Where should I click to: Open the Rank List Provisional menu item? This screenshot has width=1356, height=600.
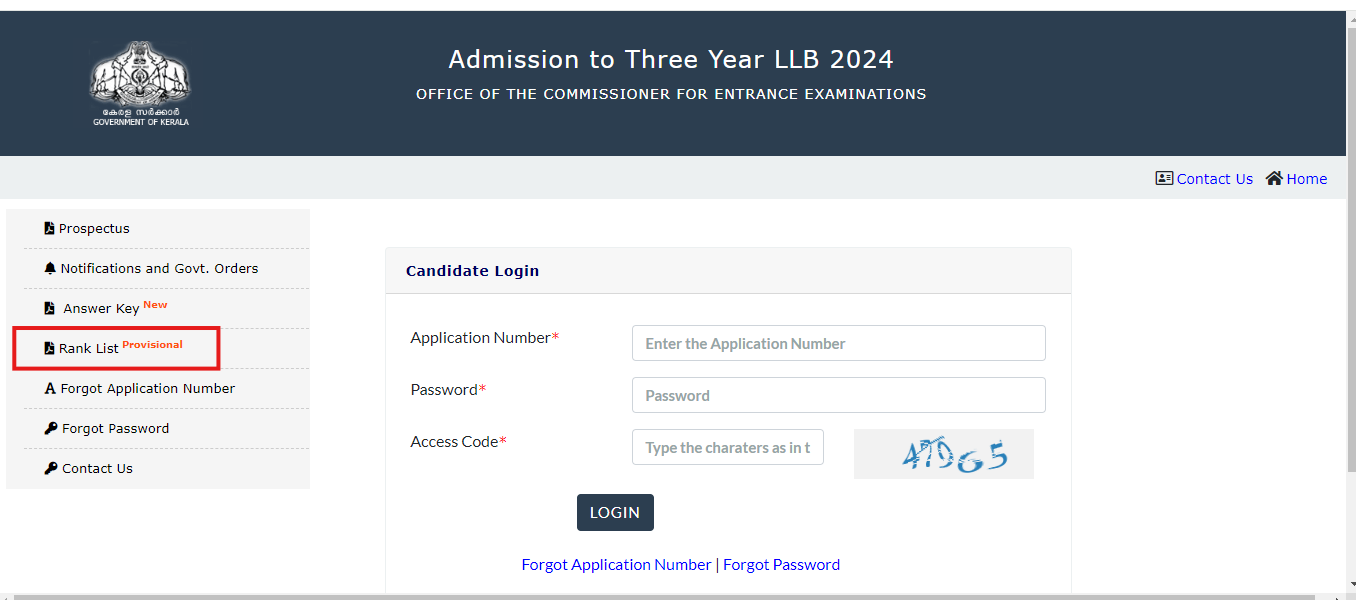click(x=115, y=348)
